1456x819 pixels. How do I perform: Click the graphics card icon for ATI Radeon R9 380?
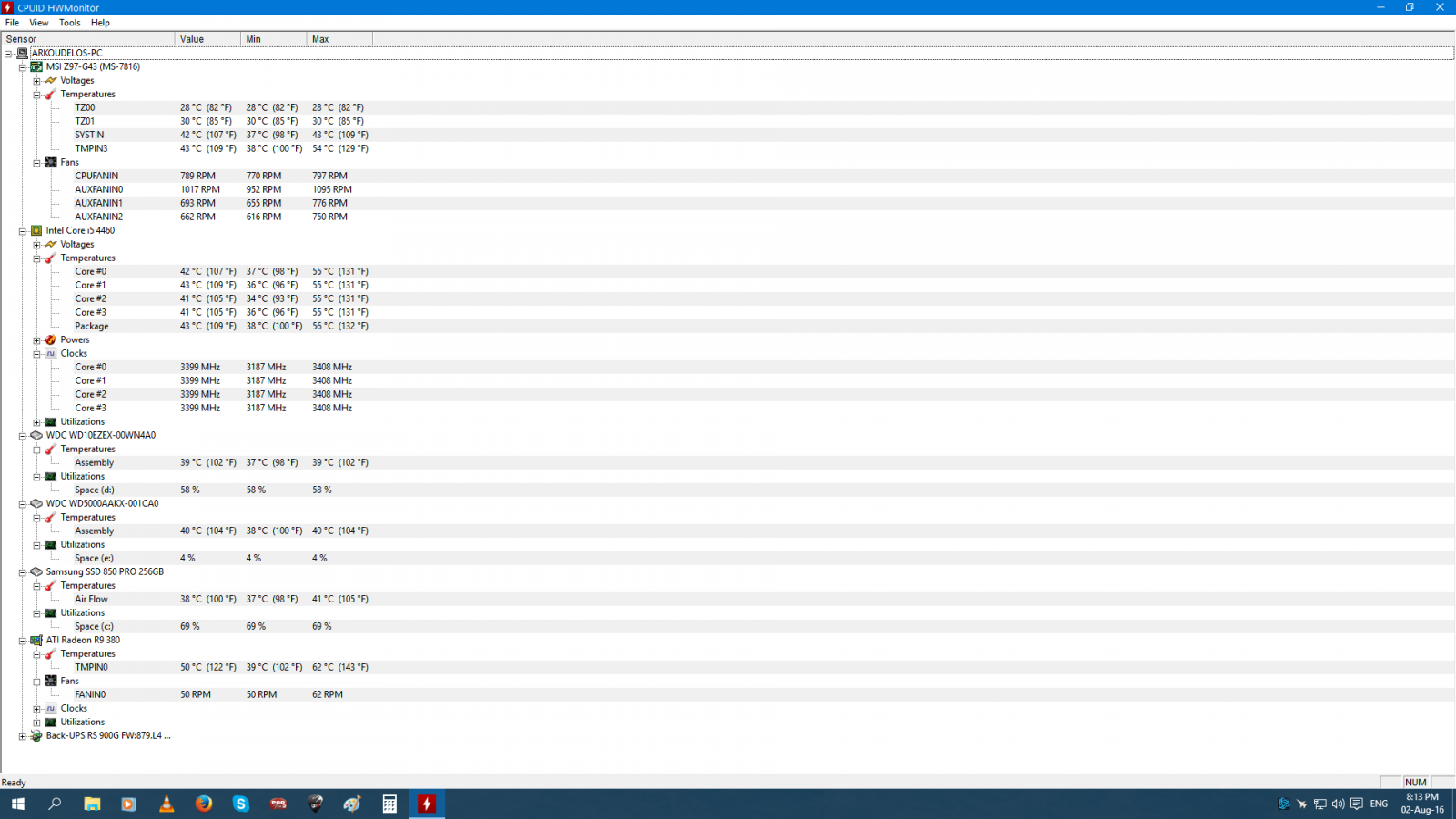coord(36,640)
